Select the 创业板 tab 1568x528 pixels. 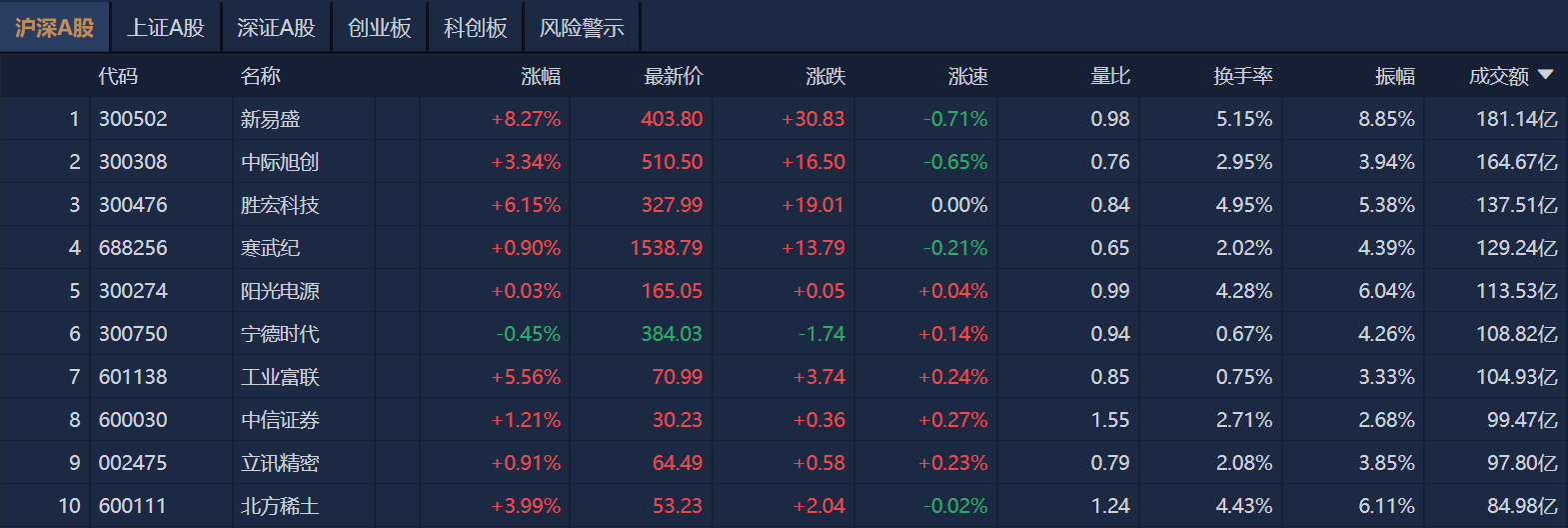click(x=380, y=28)
